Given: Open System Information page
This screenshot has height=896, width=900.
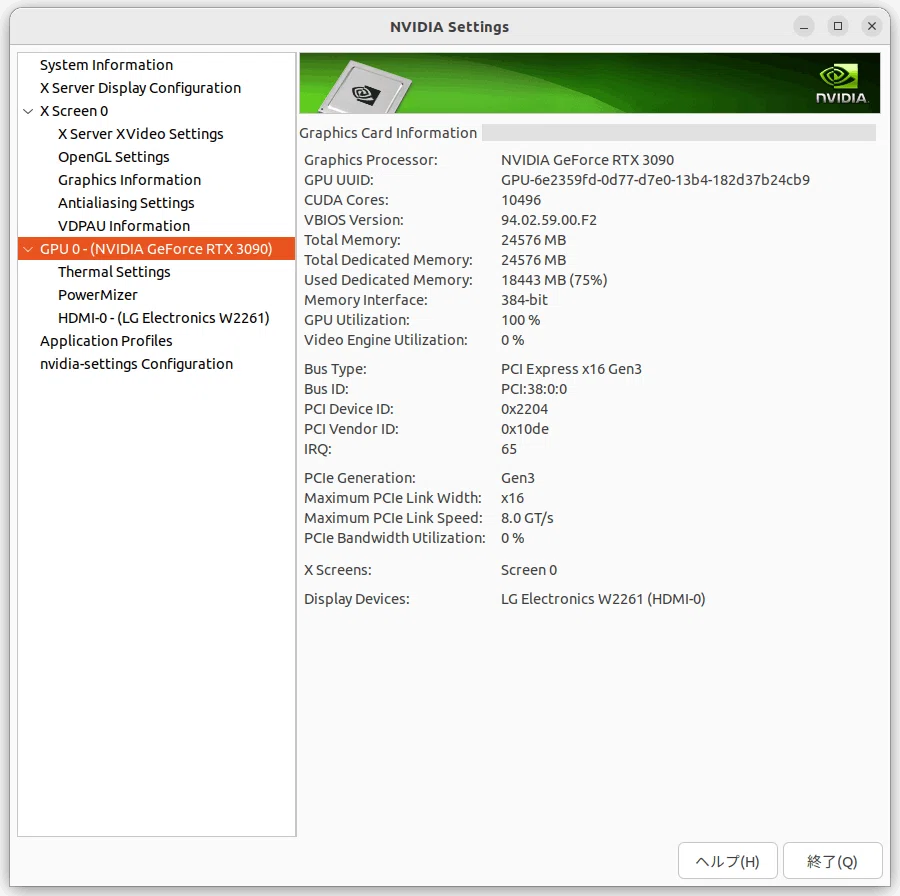Looking at the screenshot, I should click(x=106, y=65).
